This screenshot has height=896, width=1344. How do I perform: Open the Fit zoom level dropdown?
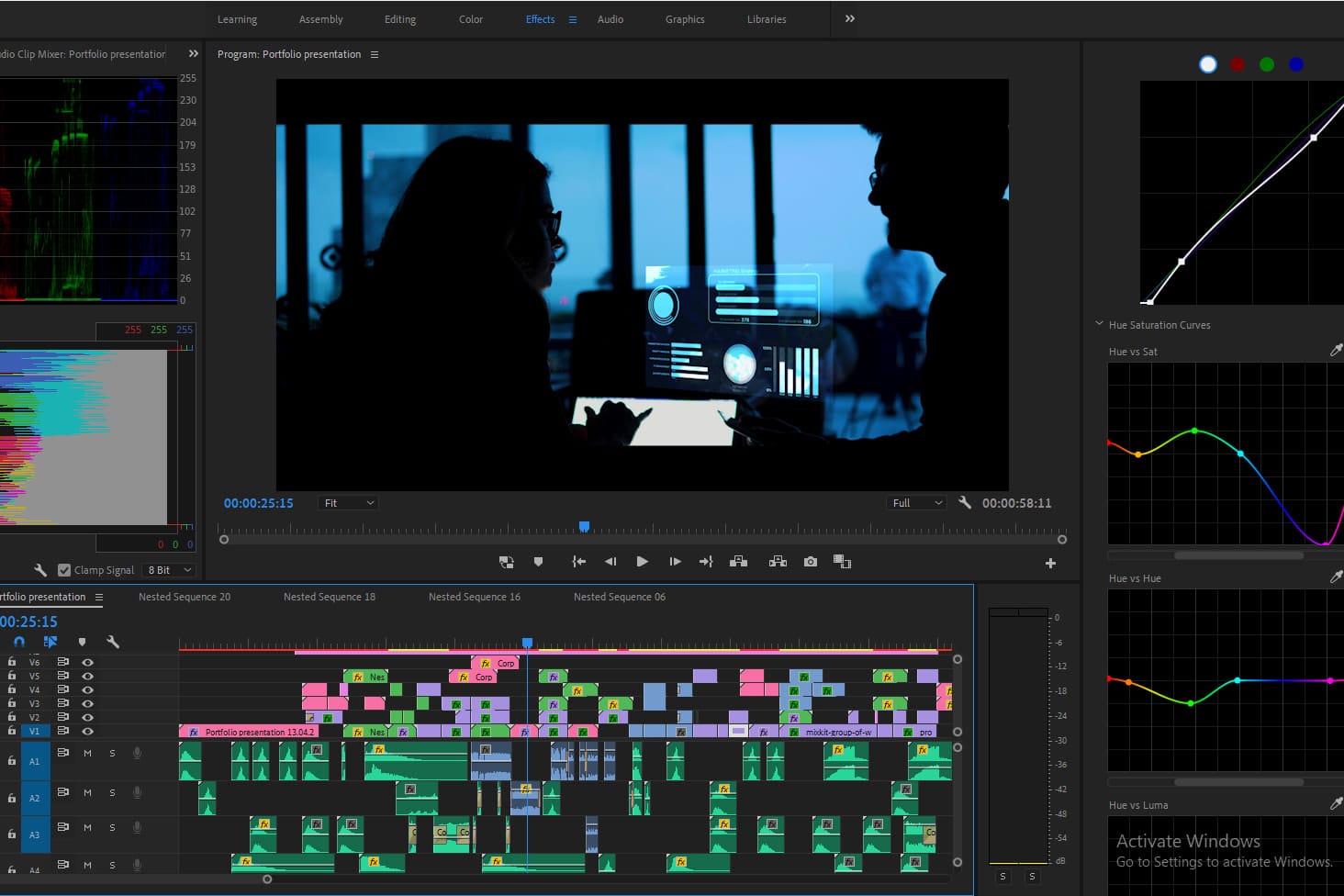click(x=349, y=503)
